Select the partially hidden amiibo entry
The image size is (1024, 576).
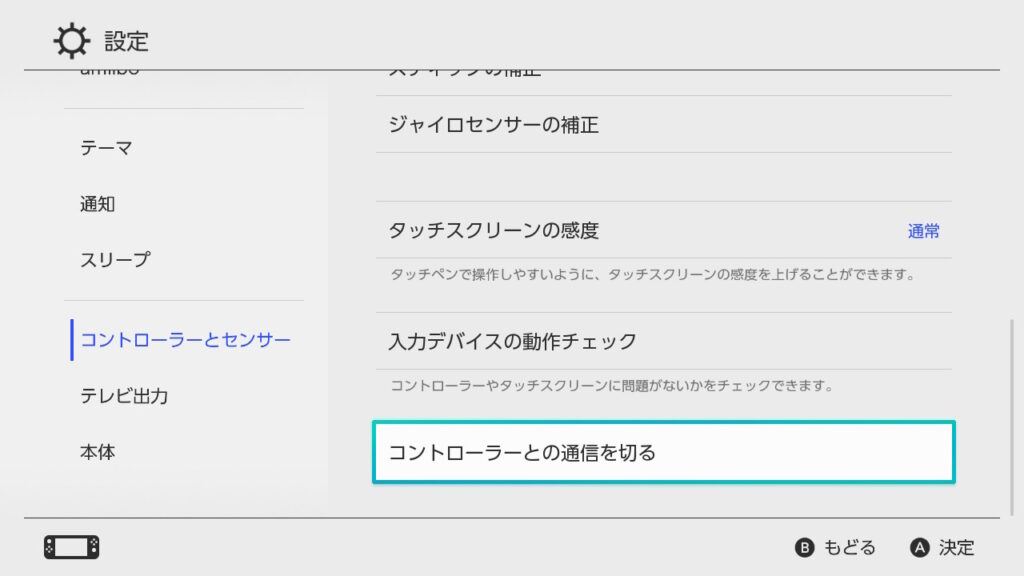click(x=110, y=71)
